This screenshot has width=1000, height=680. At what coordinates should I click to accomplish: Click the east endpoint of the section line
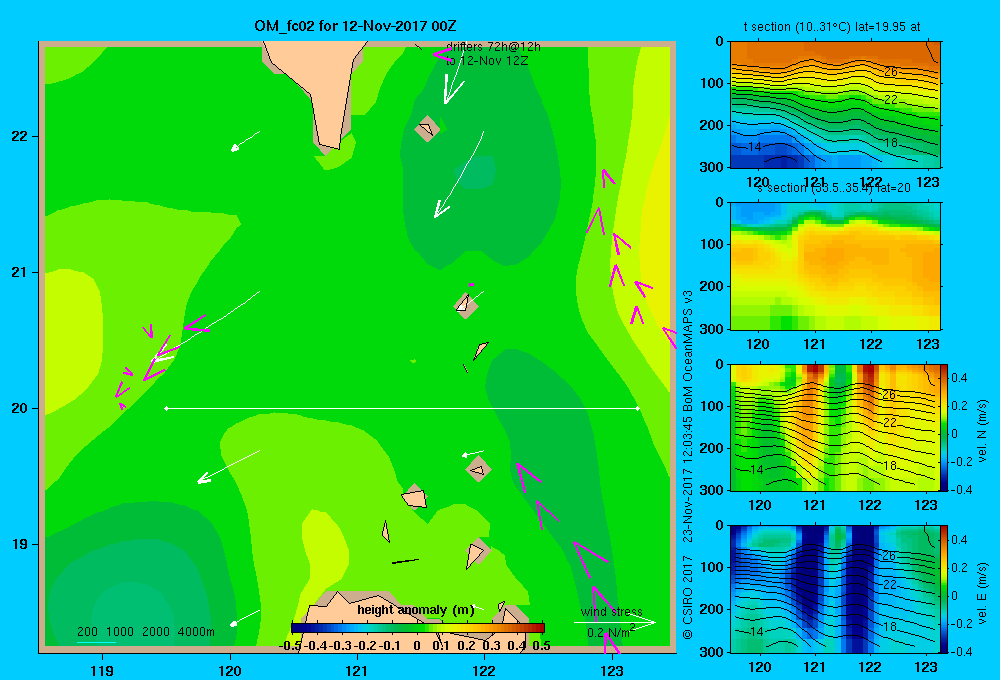(x=637, y=408)
